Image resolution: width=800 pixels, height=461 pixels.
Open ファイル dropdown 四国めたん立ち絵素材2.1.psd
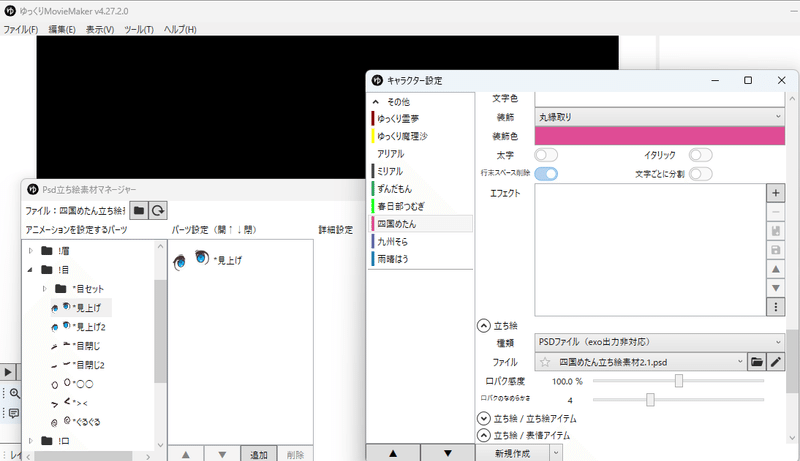point(640,362)
